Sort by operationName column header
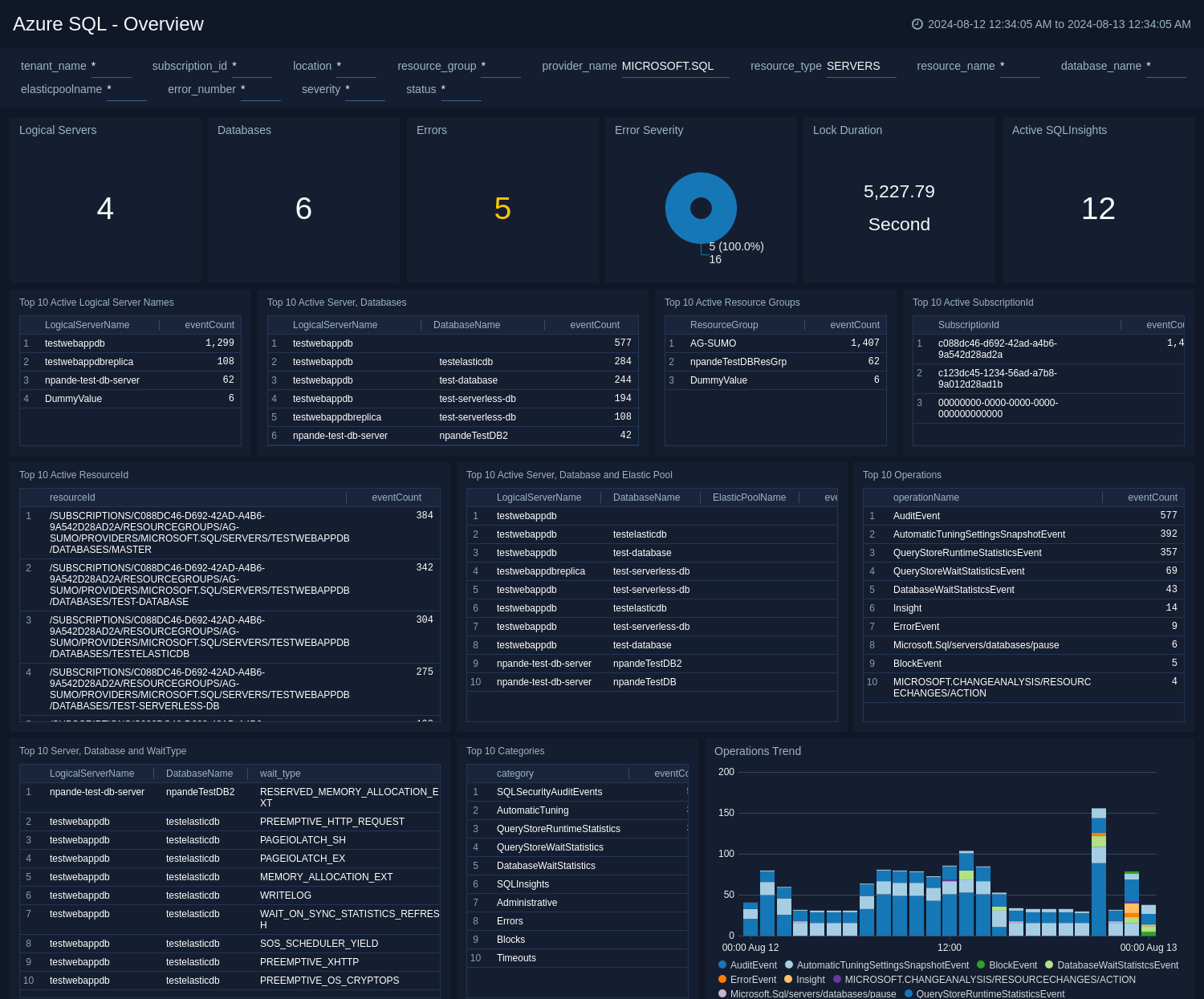Image resolution: width=1204 pixels, height=999 pixels. (x=925, y=497)
